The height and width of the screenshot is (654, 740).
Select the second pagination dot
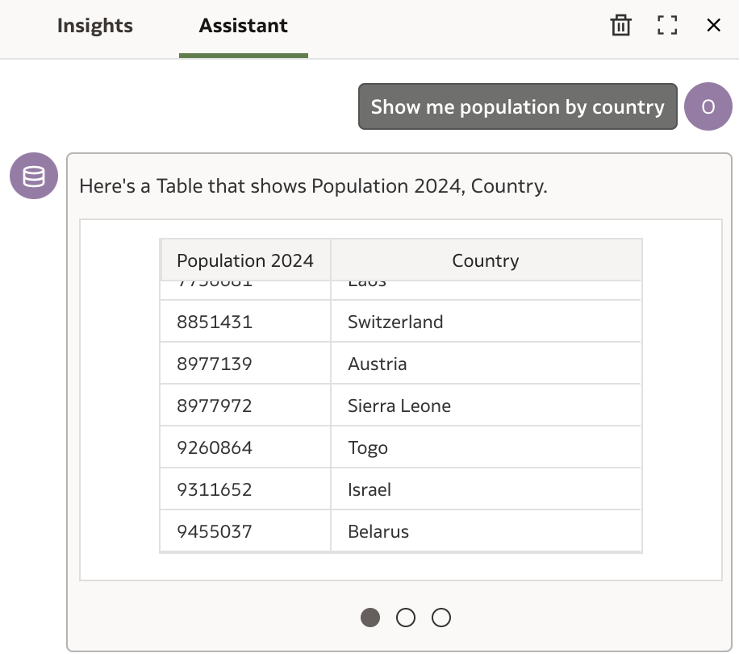tap(405, 617)
